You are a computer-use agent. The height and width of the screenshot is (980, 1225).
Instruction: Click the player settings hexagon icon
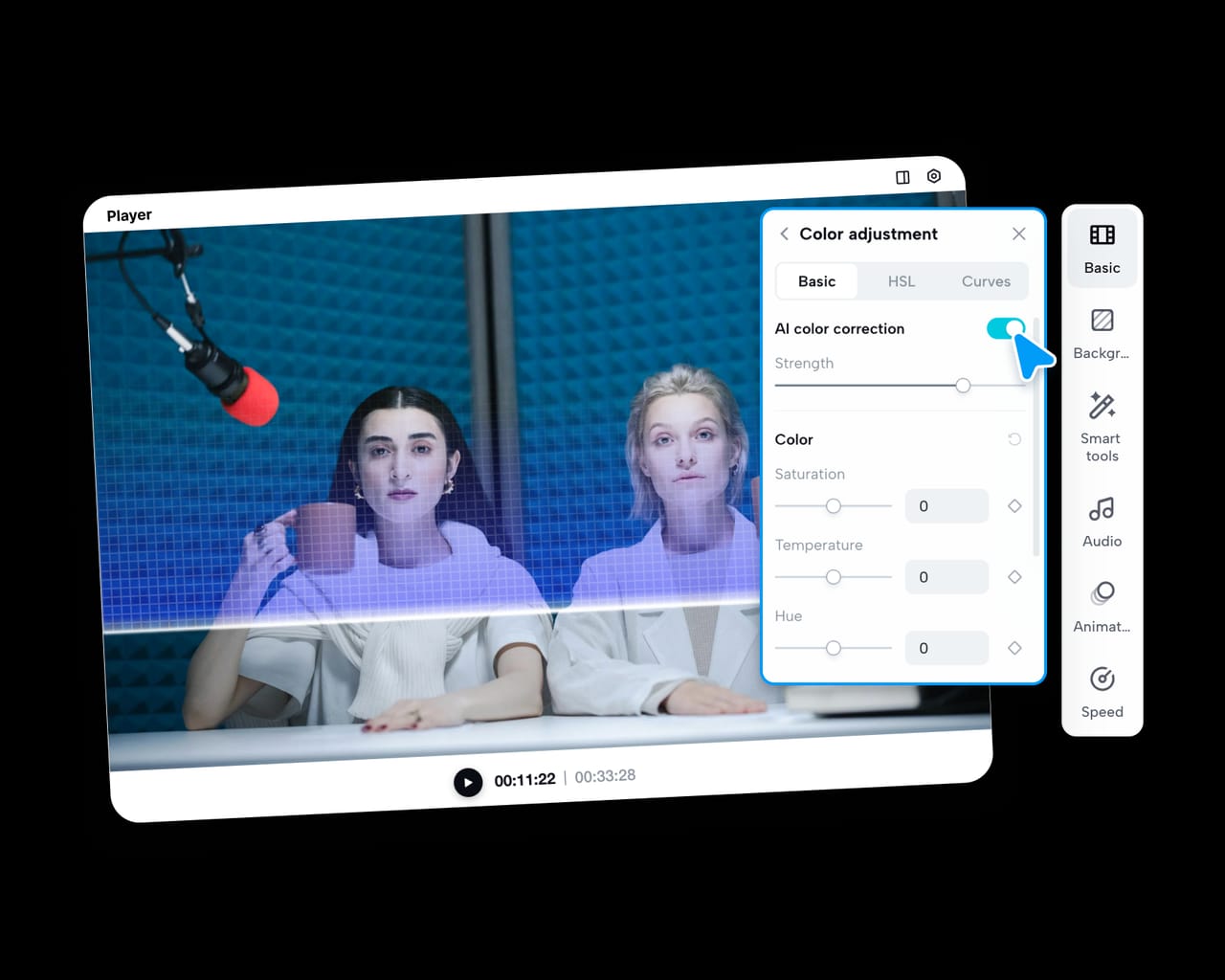click(934, 176)
